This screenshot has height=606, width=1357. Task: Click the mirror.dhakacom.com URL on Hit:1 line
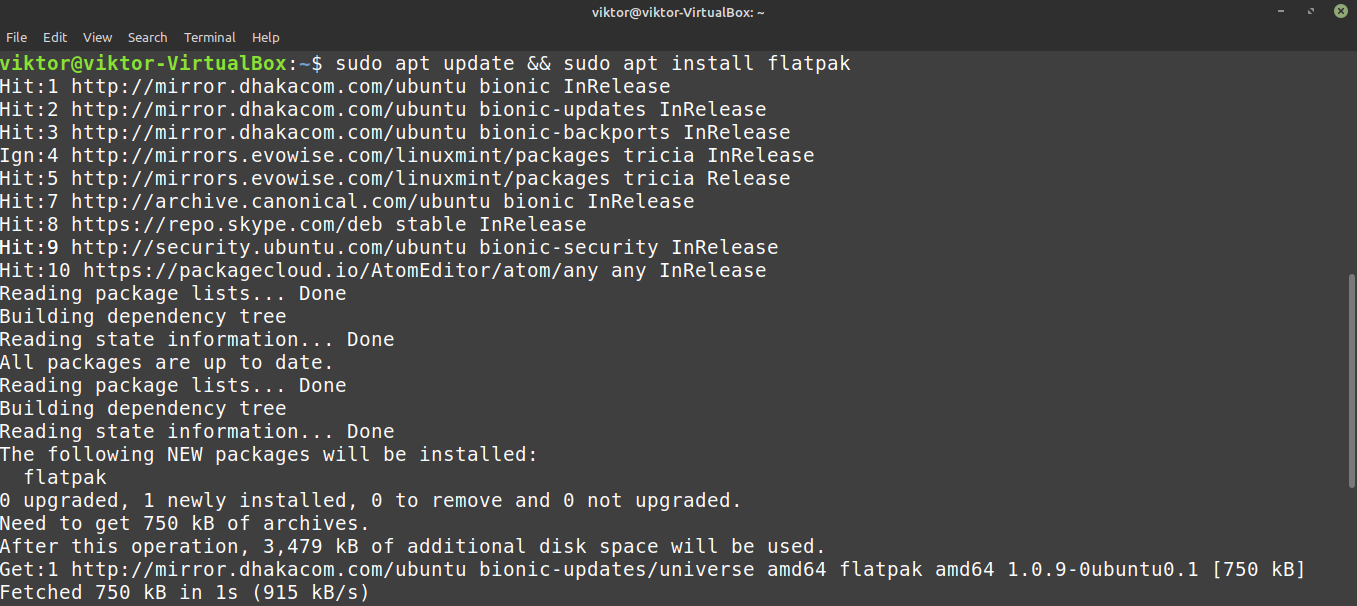pyautogui.click(x=262, y=86)
